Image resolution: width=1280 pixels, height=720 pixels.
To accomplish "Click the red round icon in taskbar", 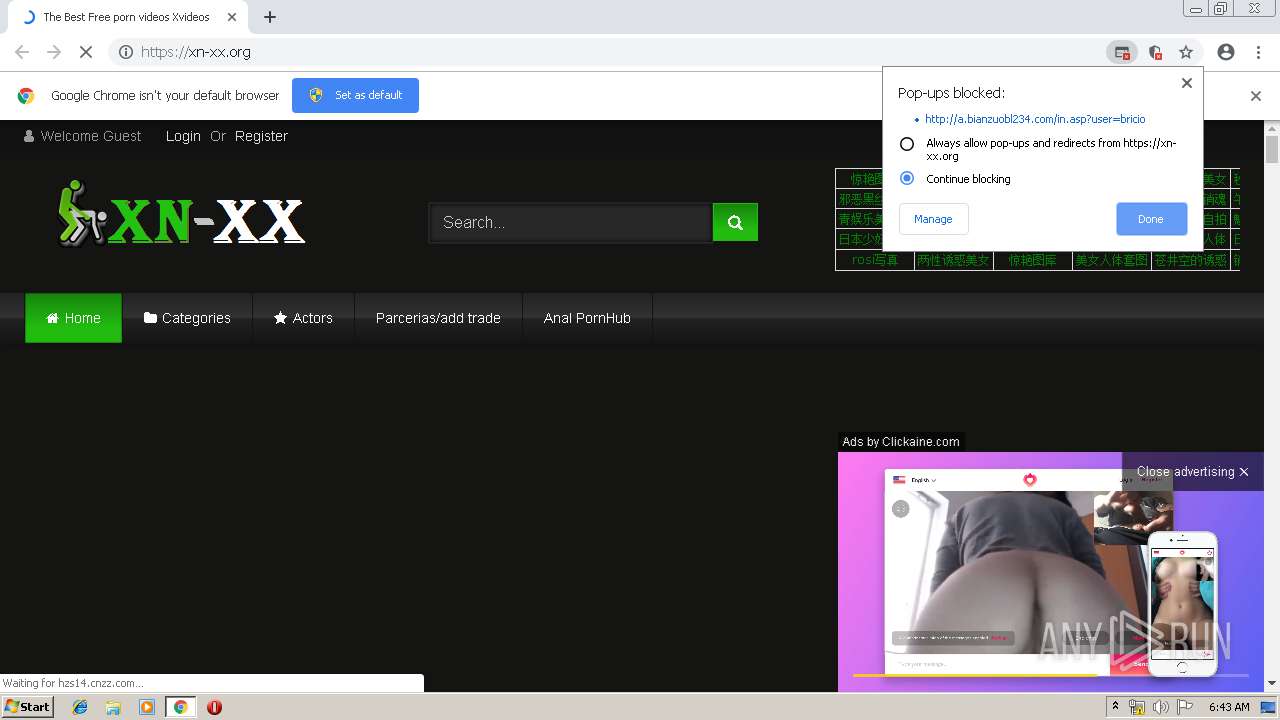I will click(214, 707).
